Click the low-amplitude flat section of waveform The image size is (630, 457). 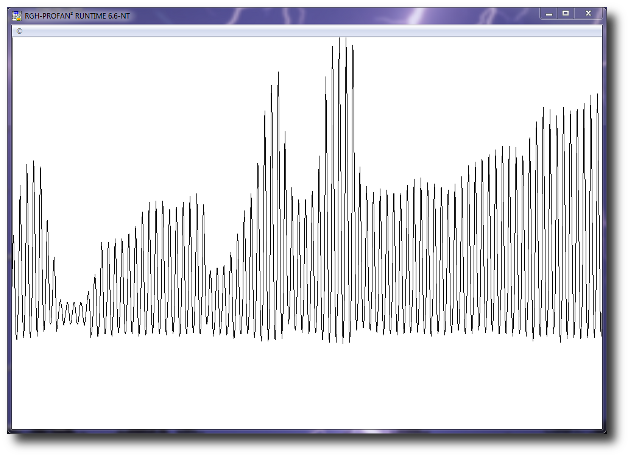pyautogui.click(x=72, y=313)
